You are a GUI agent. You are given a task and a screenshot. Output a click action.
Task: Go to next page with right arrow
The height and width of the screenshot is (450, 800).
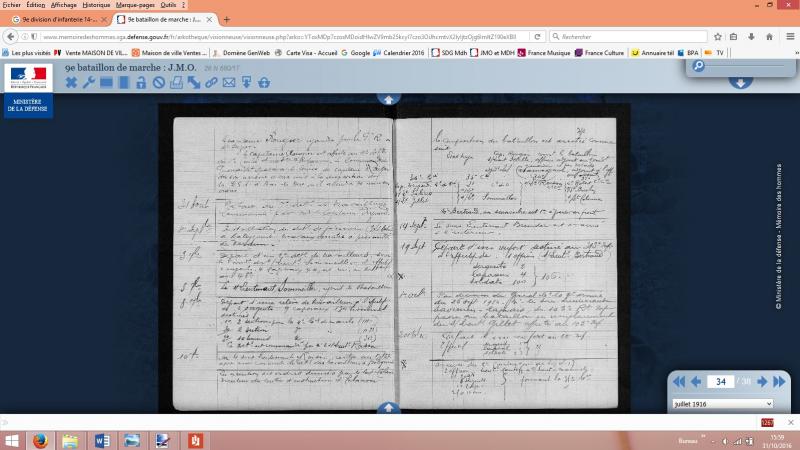pyautogui.click(x=762, y=382)
